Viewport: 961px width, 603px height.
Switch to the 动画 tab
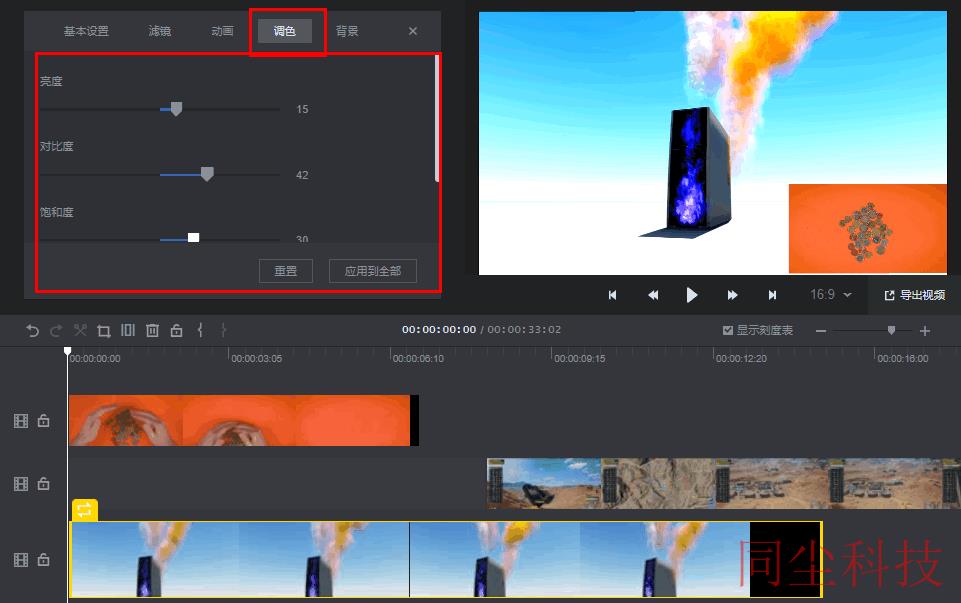[x=222, y=31]
